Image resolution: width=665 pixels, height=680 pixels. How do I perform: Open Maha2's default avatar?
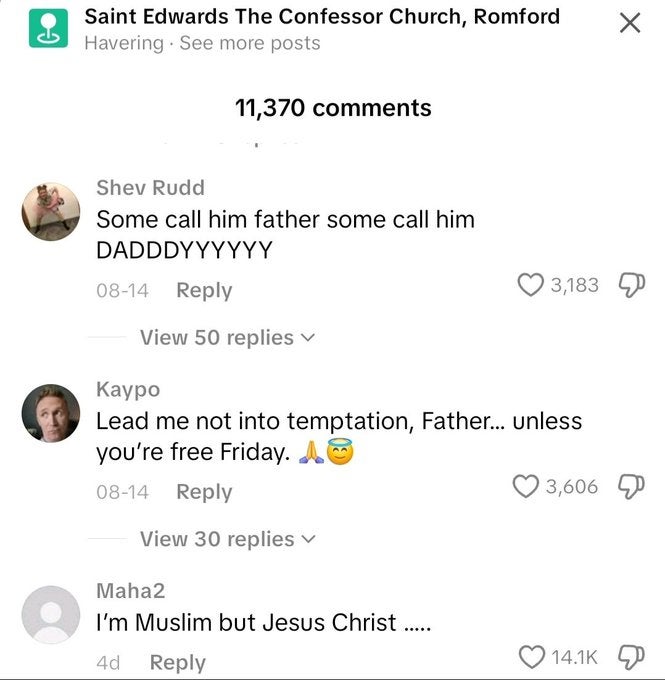click(51, 613)
